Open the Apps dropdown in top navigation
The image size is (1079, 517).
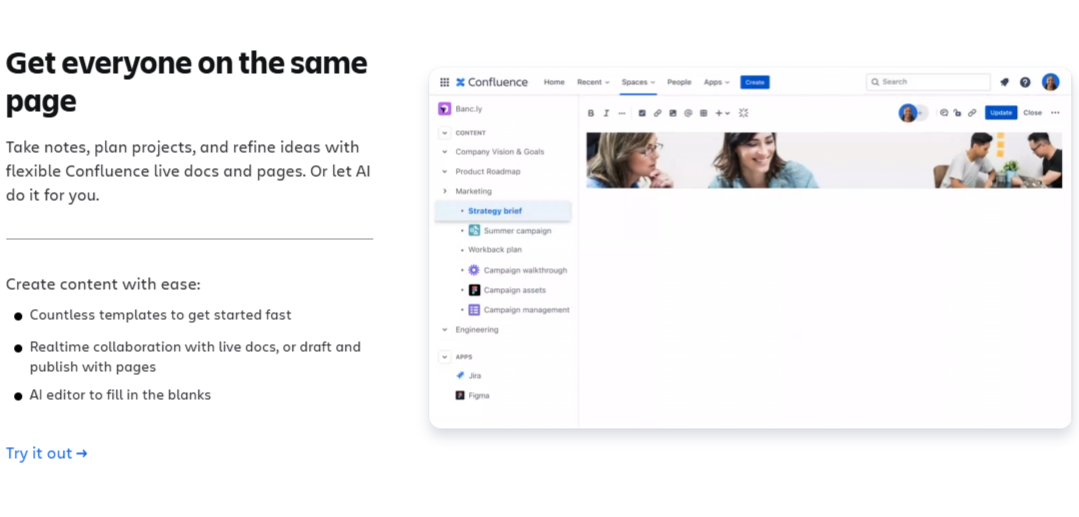(x=716, y=82)
